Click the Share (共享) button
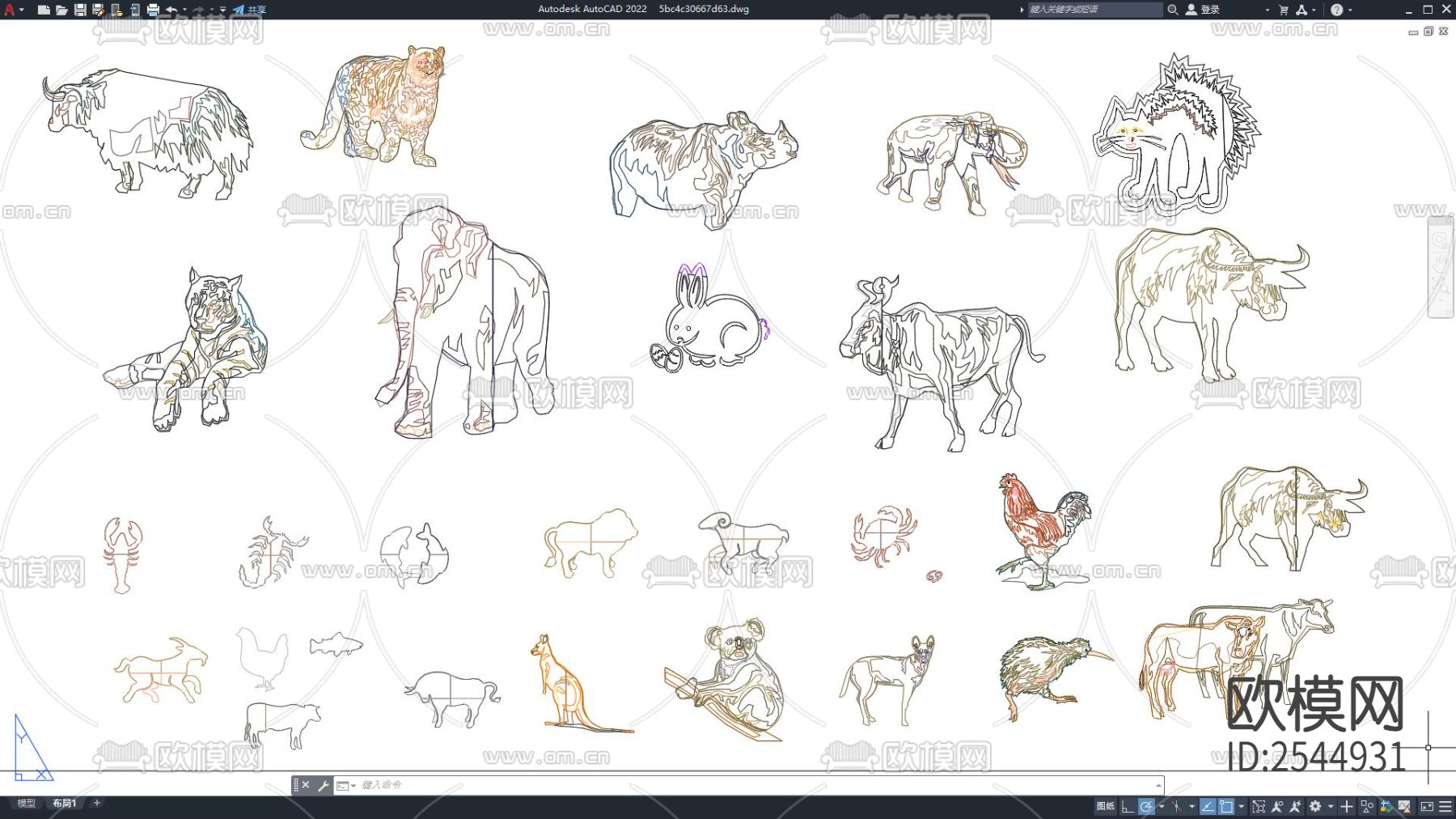 (249, 10)
